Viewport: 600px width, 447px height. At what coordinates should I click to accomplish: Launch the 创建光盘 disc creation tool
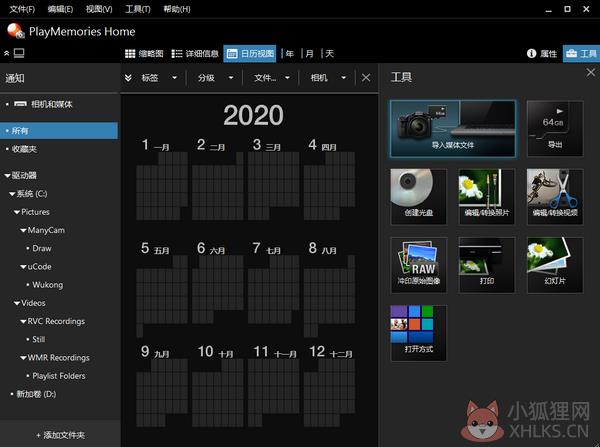[419, 196]
